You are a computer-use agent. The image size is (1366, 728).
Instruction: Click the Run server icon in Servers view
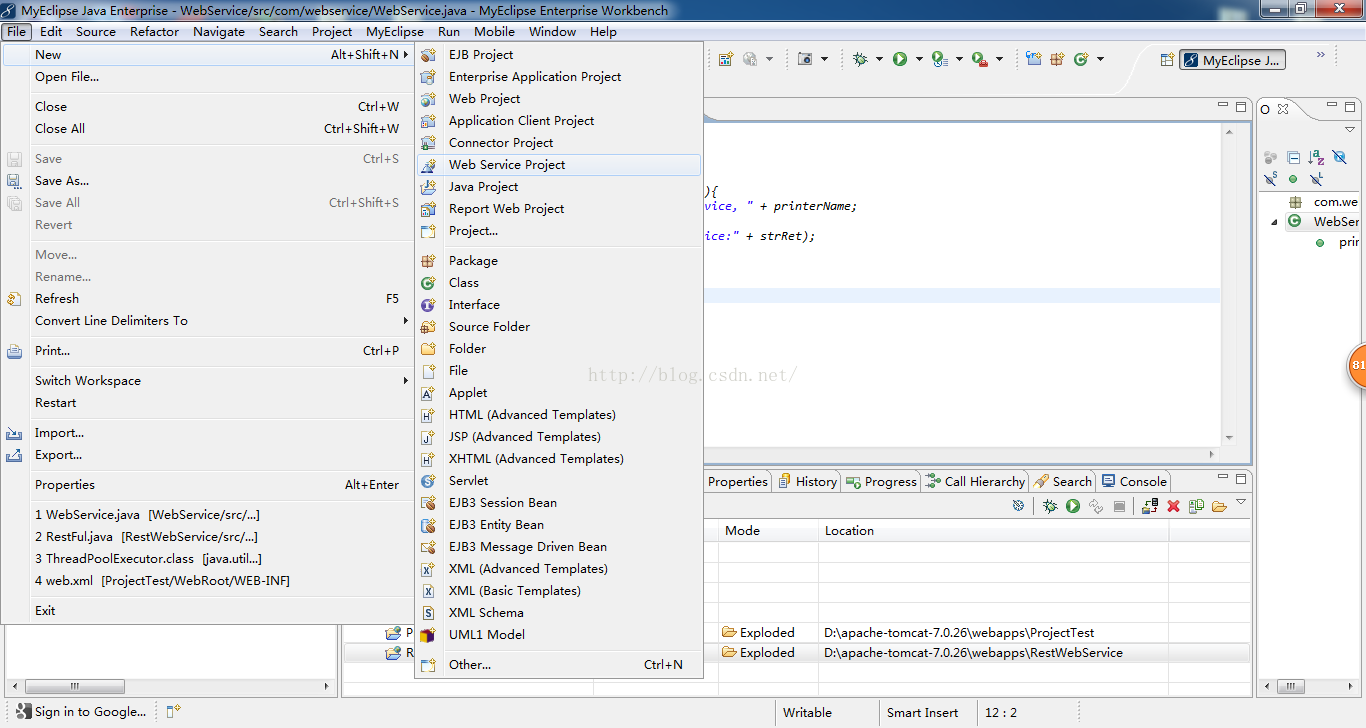pyautogui.click(x=1072, y=506)
